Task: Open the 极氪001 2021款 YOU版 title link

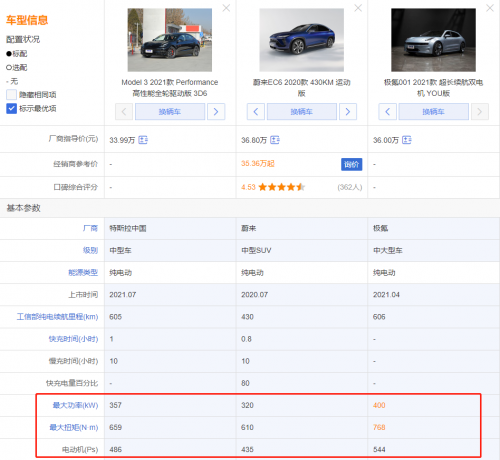Action: click(x=433, y=88)
